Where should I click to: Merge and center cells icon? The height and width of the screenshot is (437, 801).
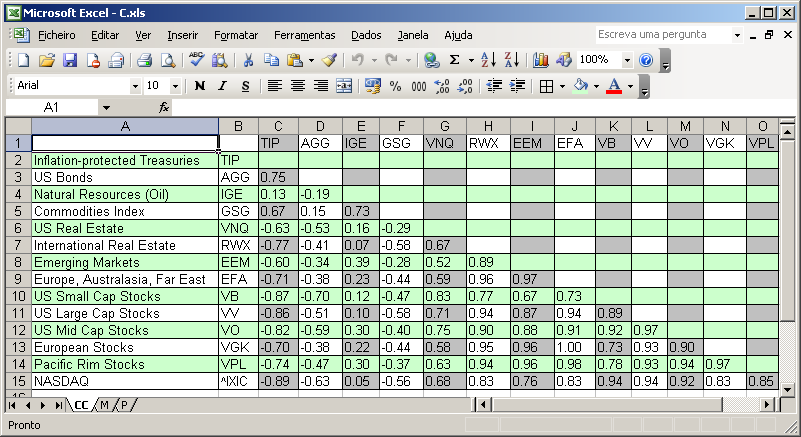[344, 86]
